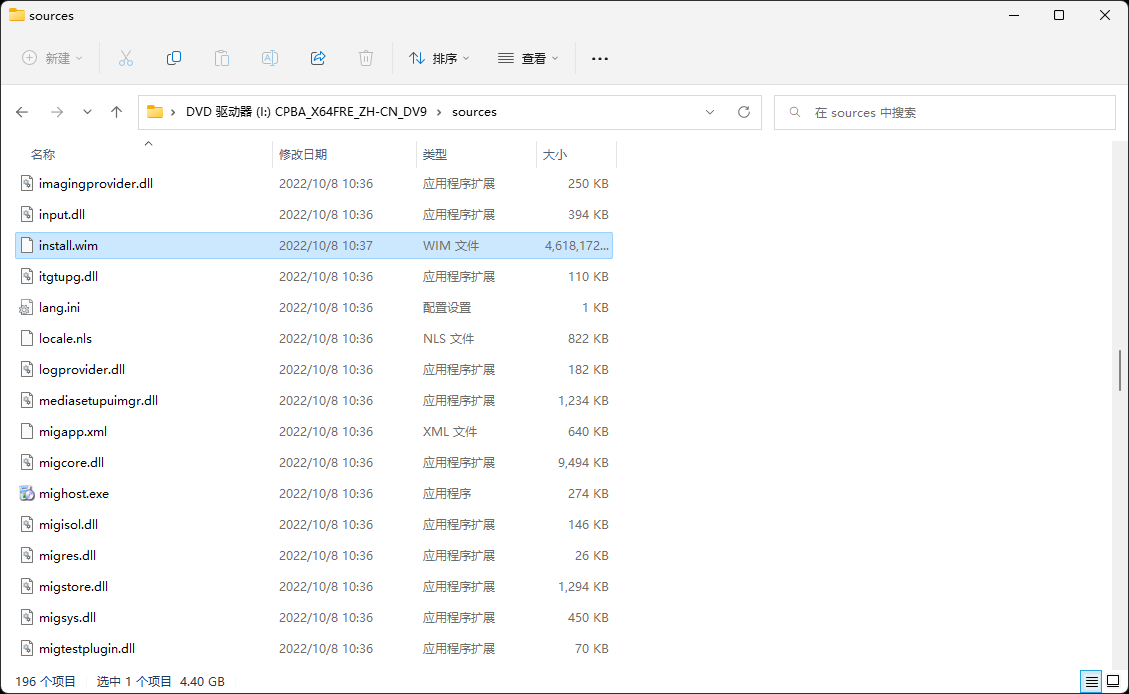Click the sources folder icon in title bar
1129x694 pixels.
17,15
